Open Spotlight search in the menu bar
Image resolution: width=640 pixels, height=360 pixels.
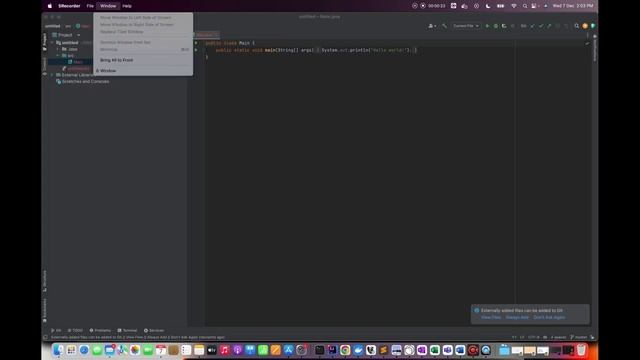coord(525,6)
